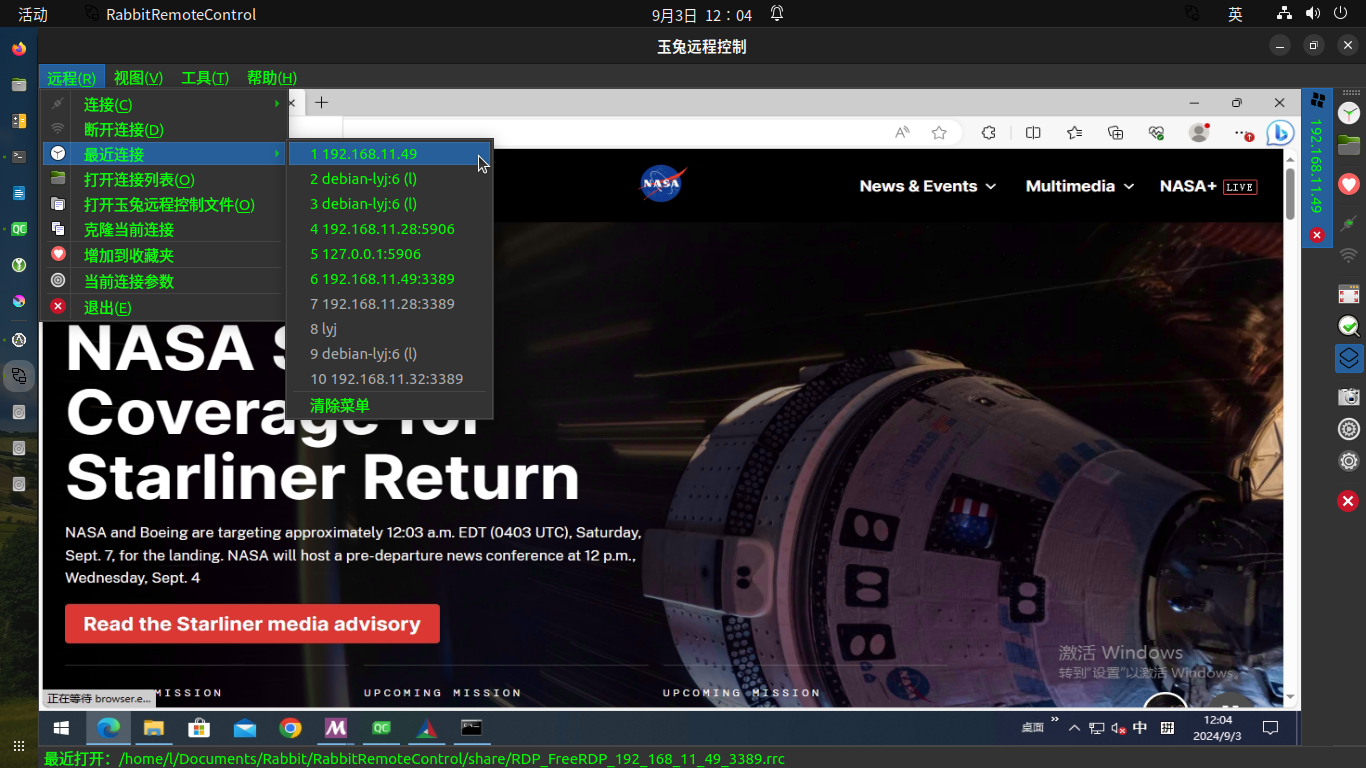This screenshot has width=1366, height=768.
Task: Expand the News & Events dropdown
Action: [927, 186]
